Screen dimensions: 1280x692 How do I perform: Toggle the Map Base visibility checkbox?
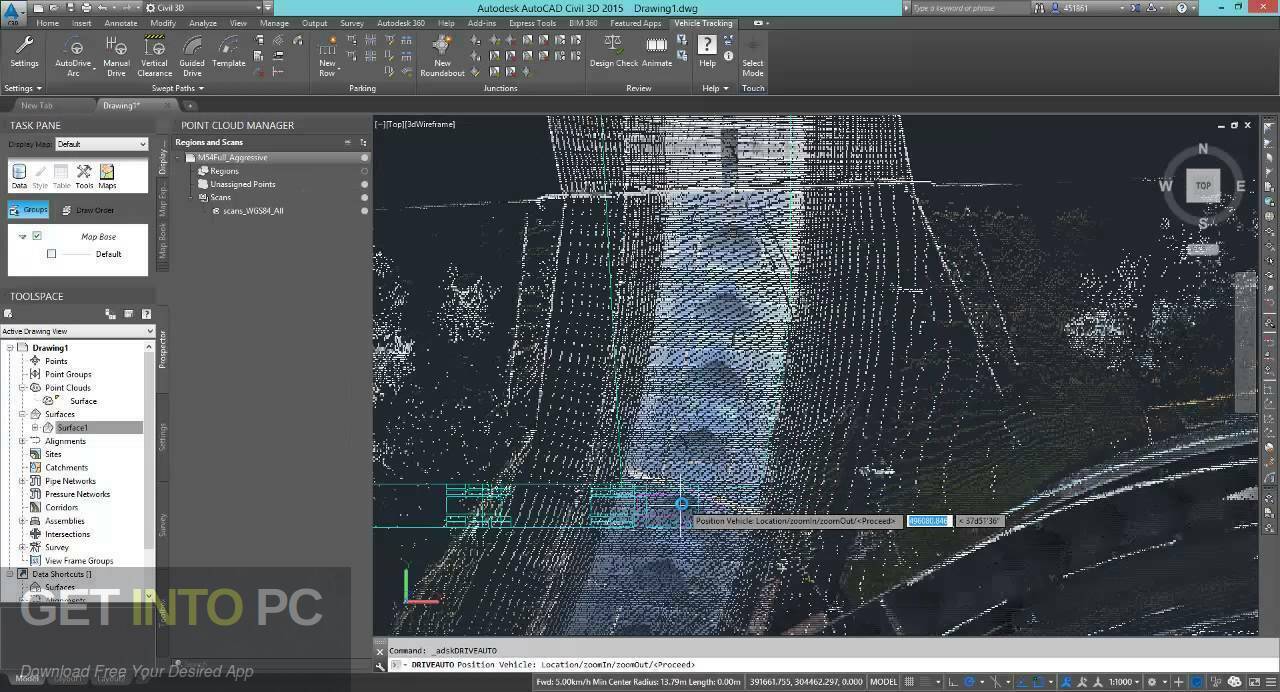tap(37, 237)
